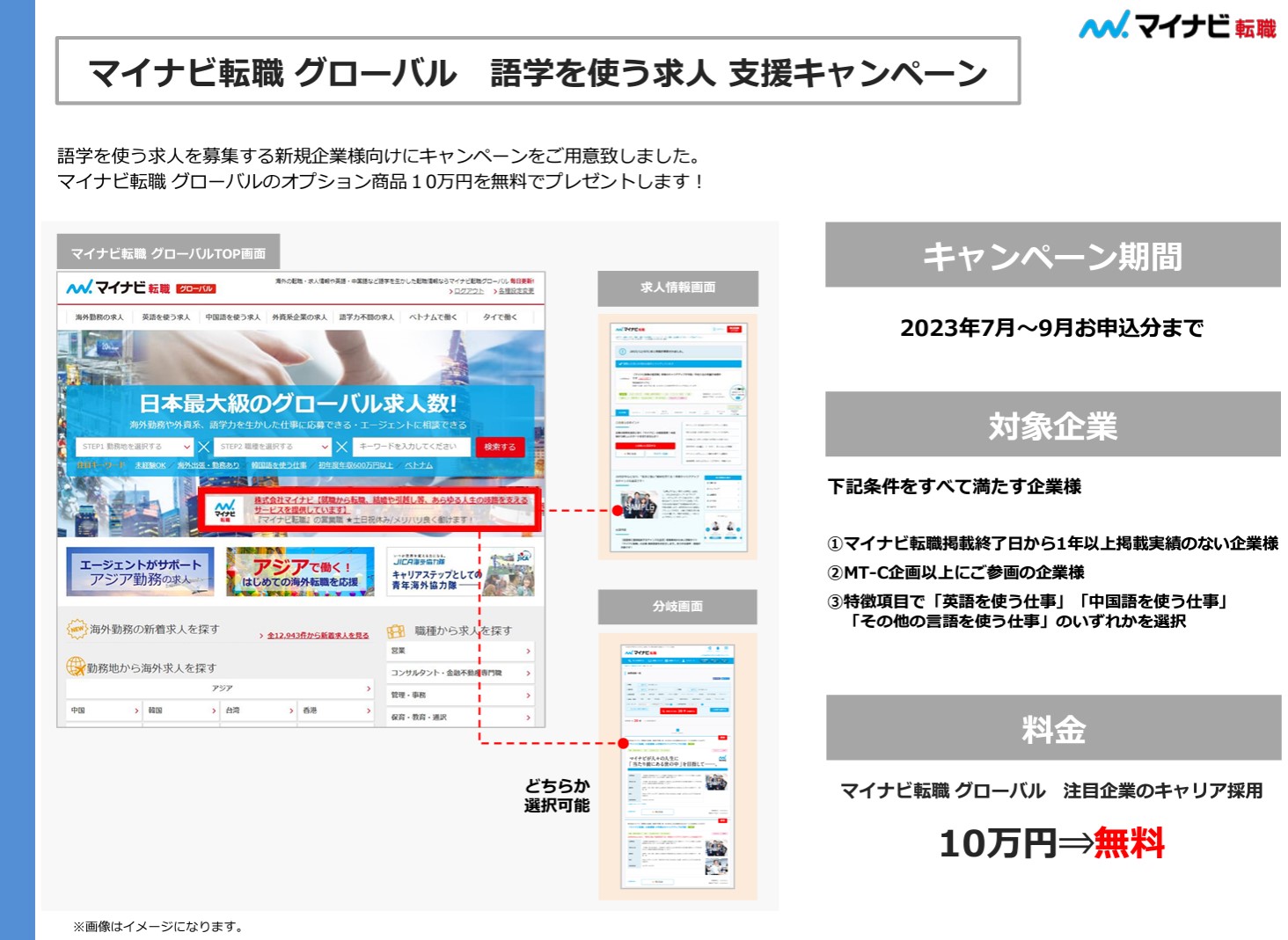Viewport: 1288px width, 940px height.
Task: Expand the 営業 job category row
Action: [460, 651]
